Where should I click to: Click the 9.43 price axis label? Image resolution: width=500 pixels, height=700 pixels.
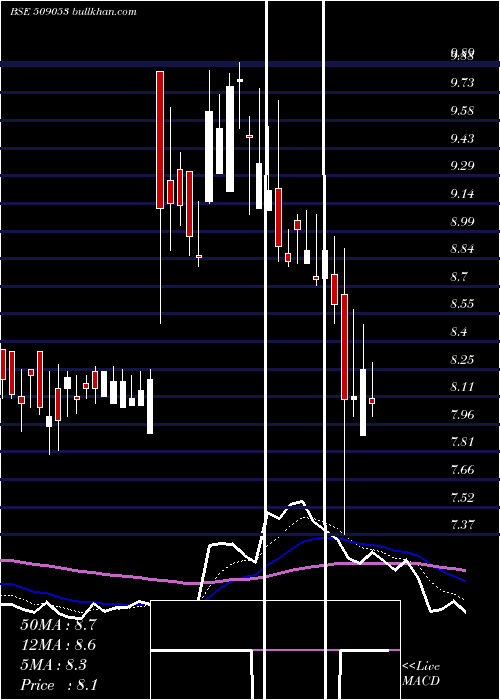(462, 138)
